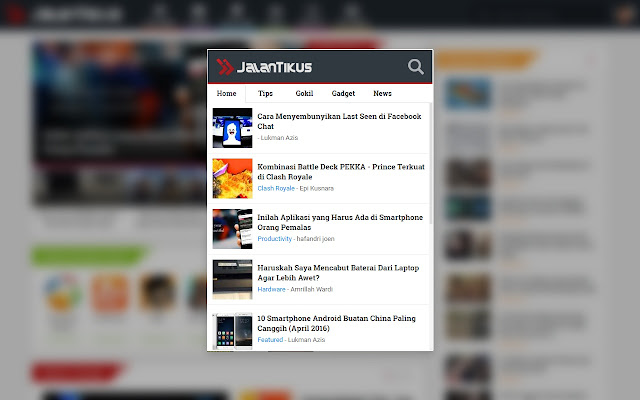Click the Productivity category link
Image resolution: width=640 pixels, height=400 pixels.
(x=275, y=239)
